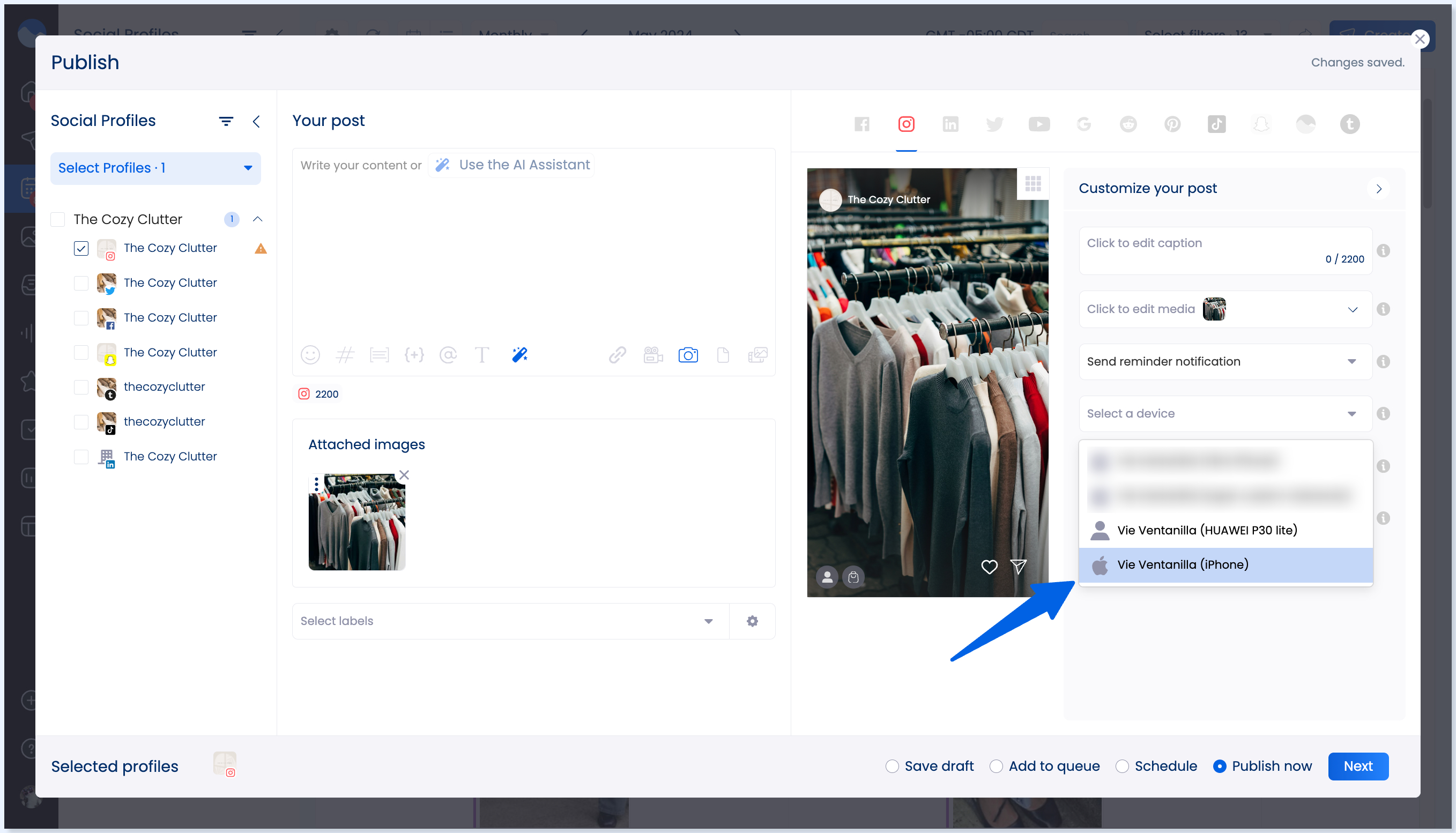The height and width of the screenshot is (833, 1456).
Task: Attach a photo with the camera icon
Action: click(688, 355)
